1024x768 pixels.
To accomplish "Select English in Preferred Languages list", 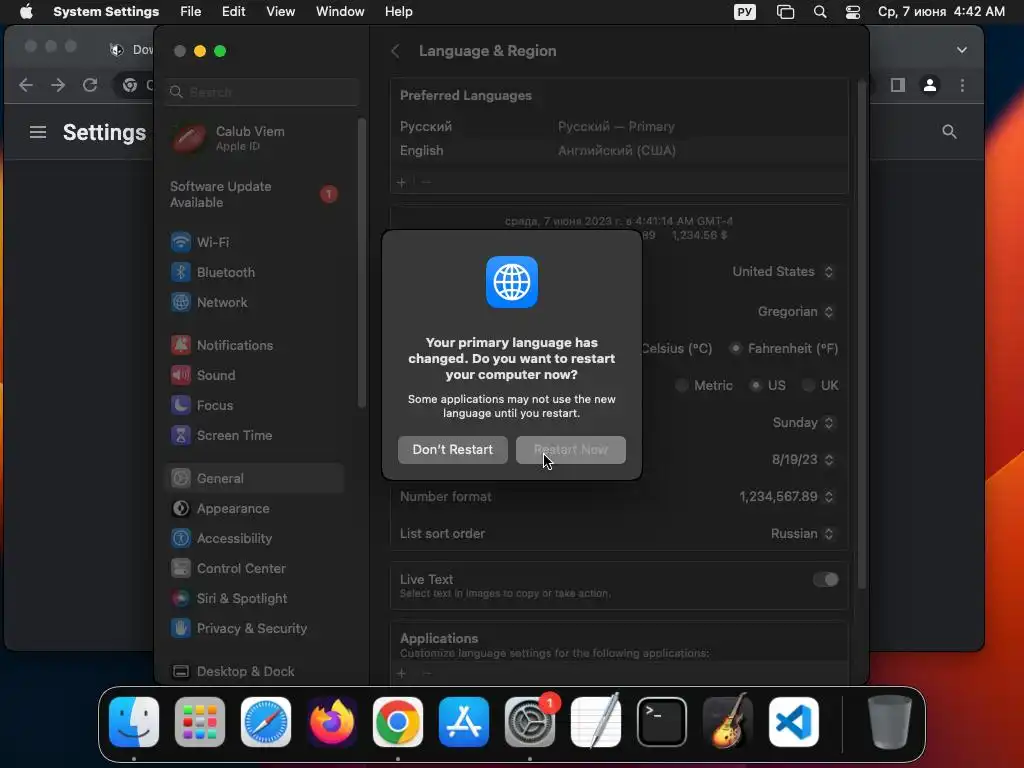I will coord(619,151).
